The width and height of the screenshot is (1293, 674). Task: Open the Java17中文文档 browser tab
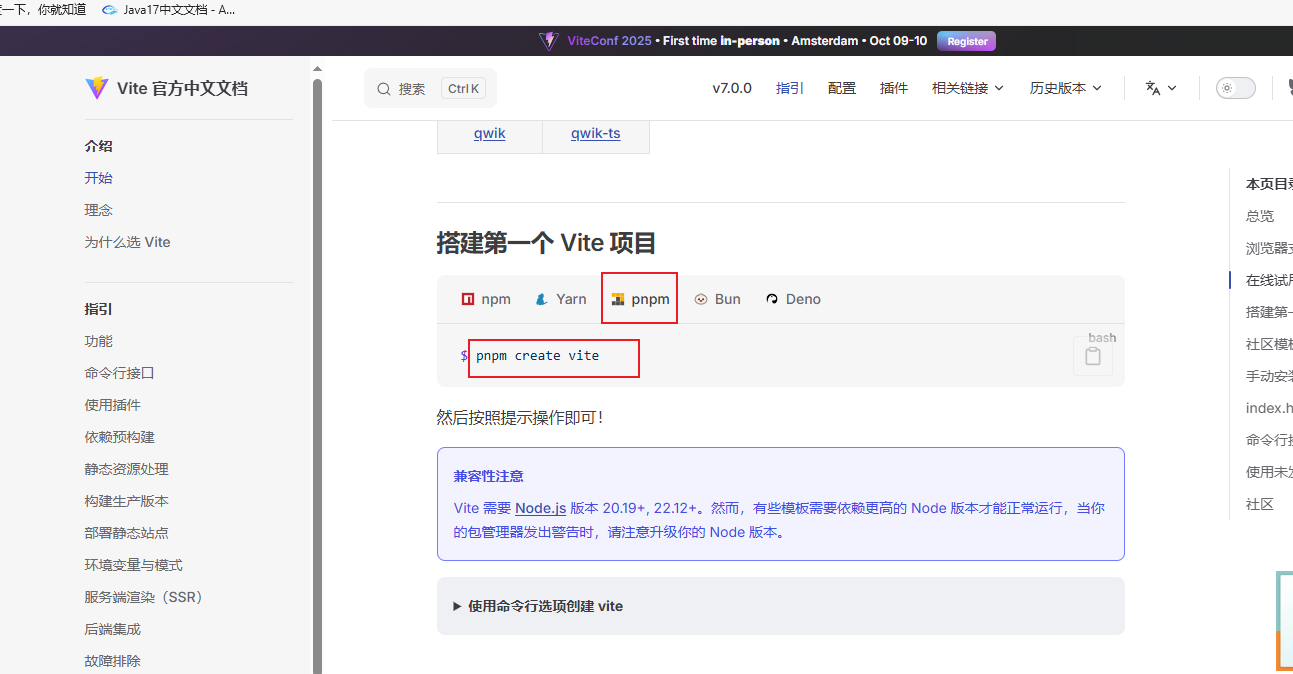click(x=169, y=10)
